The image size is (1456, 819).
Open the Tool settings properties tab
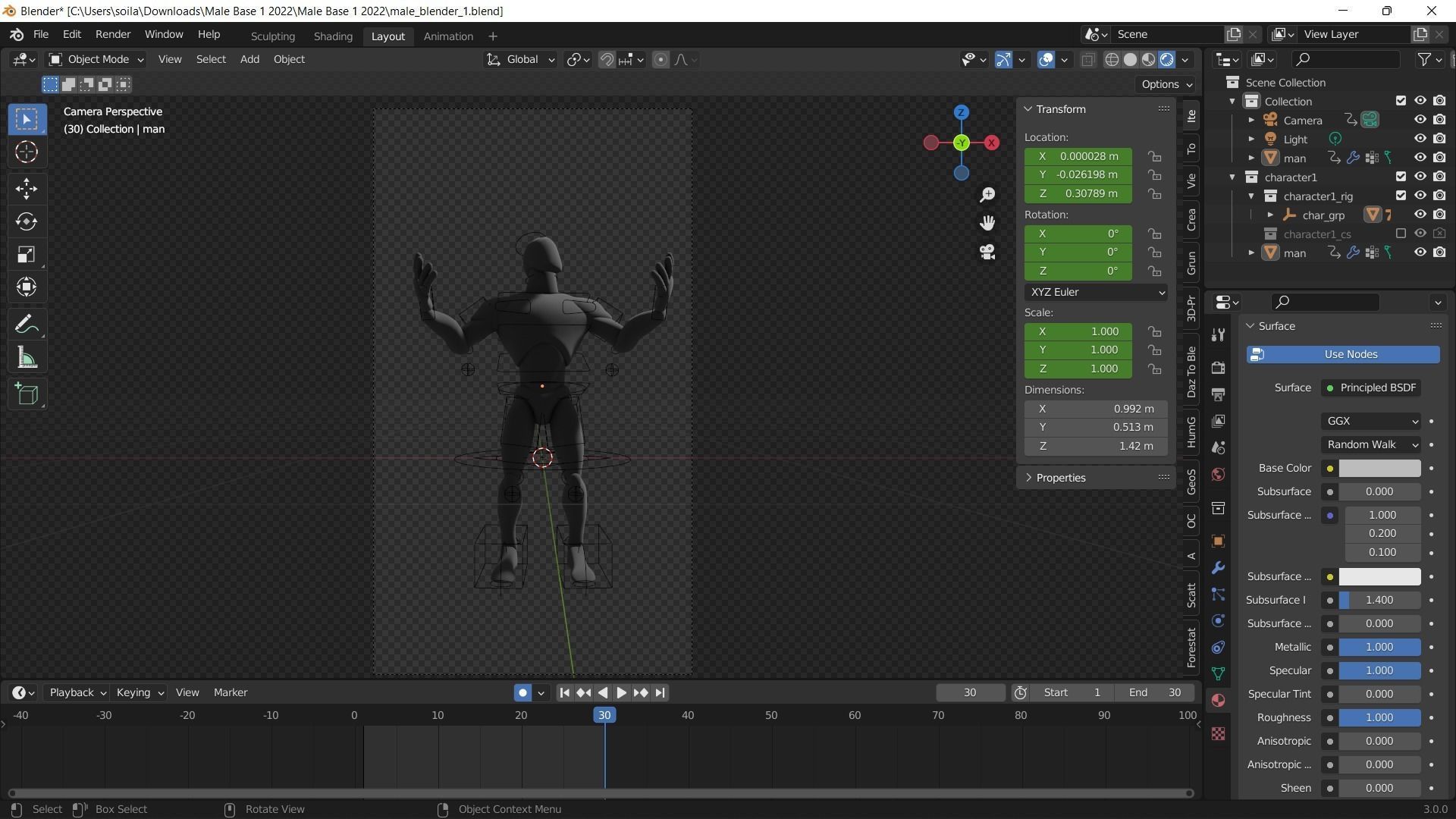click(1218, 335)
